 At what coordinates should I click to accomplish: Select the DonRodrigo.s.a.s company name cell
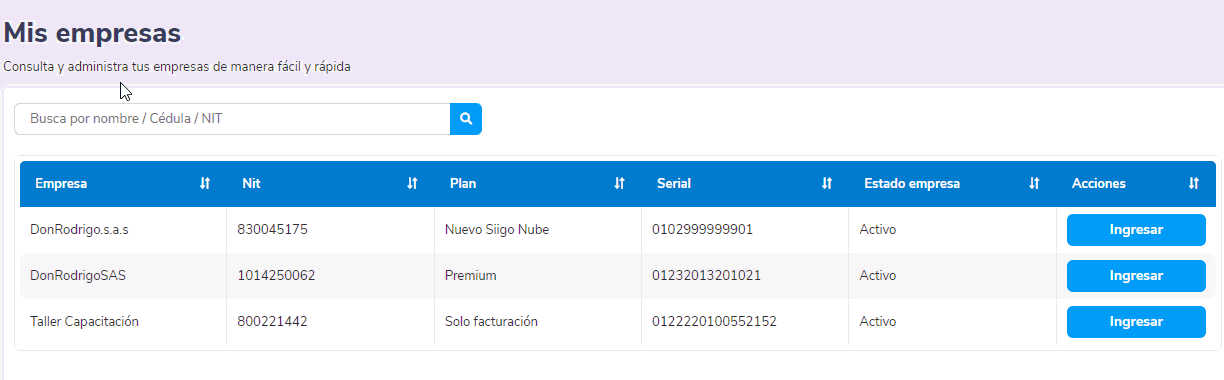tap(123, 230)
